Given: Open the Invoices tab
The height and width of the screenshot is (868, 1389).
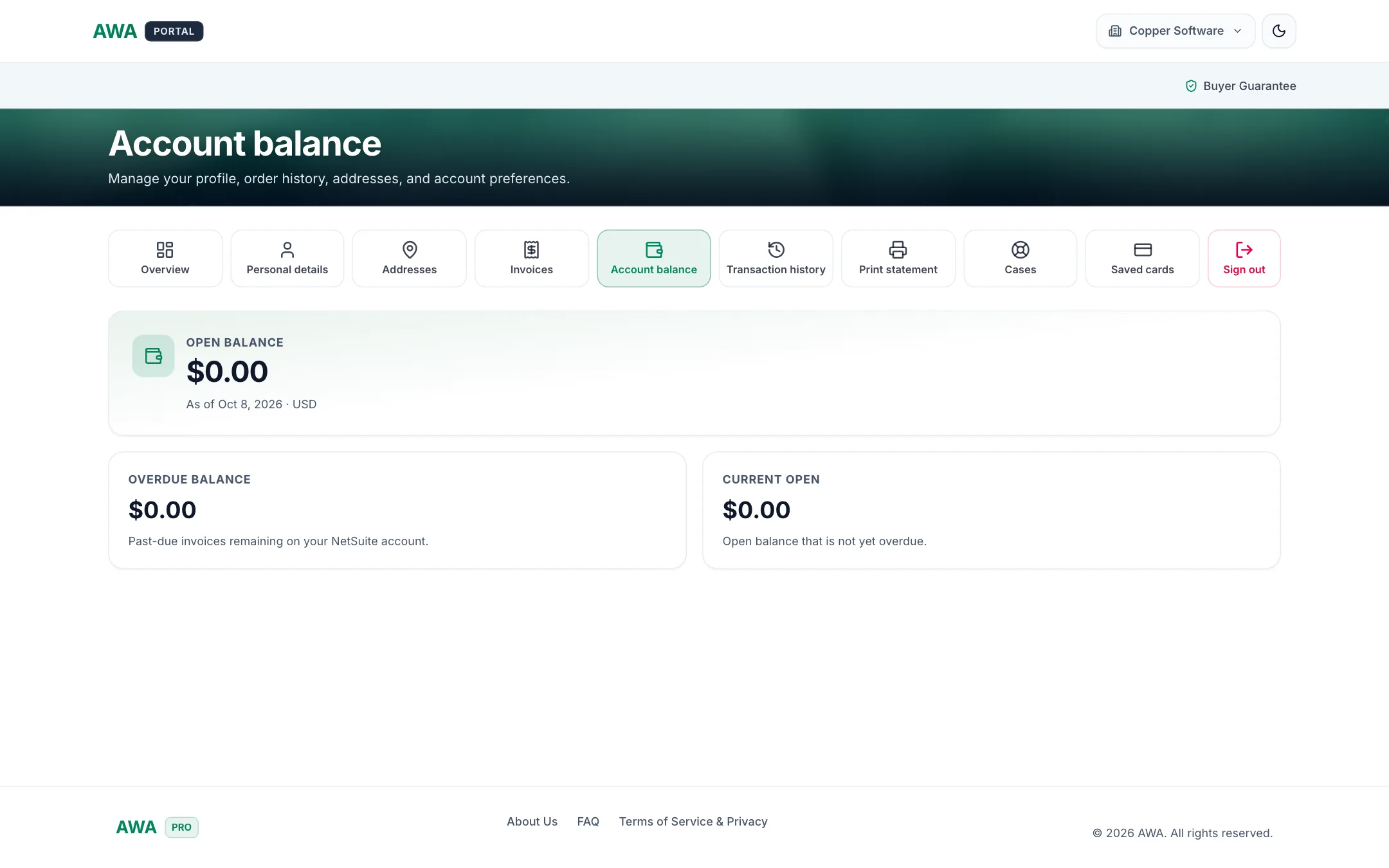Looking at the screenshot, I should click(x=532, y=258).
